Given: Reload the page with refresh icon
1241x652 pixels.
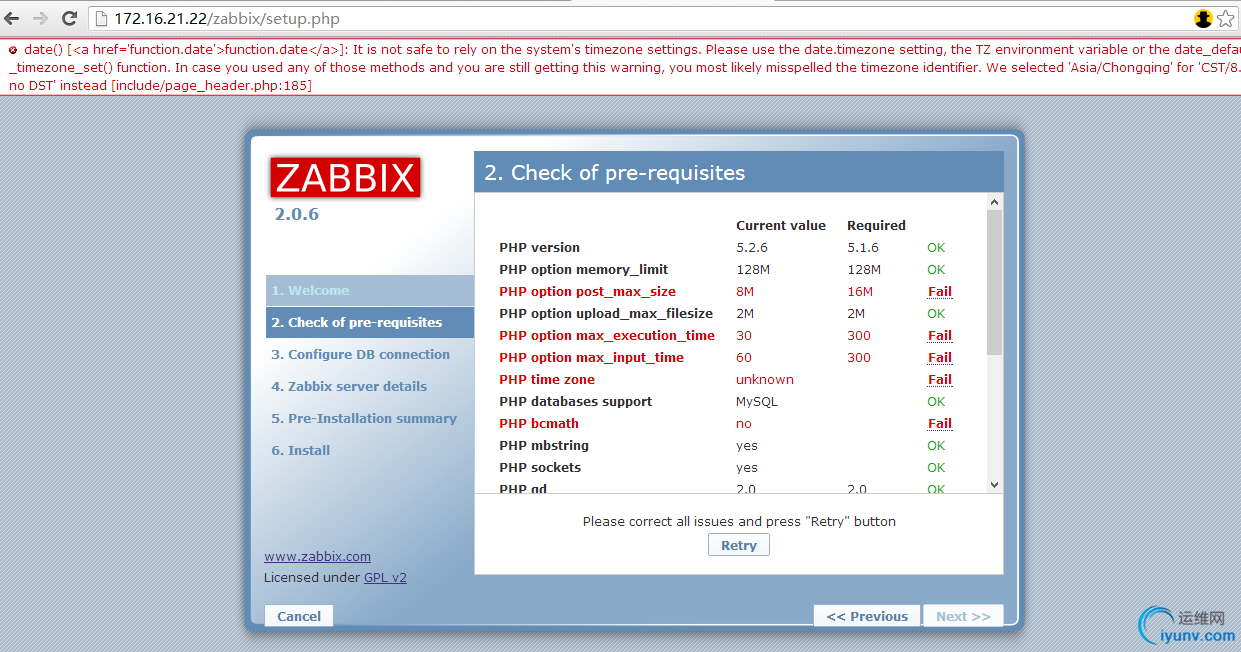Looking at the screenshot, I should [x=70, y=18].
